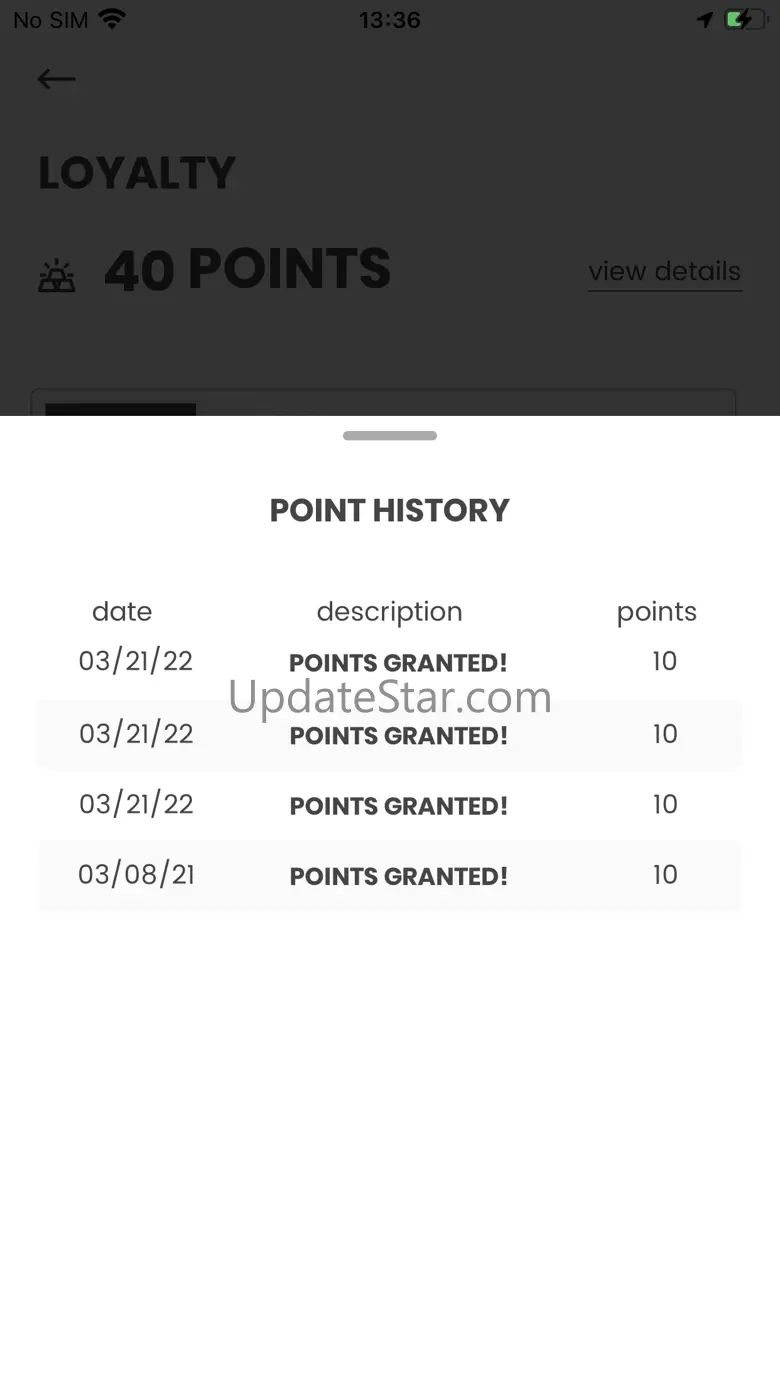
Task: Click the UpdateStar.com watermark text
Action: (x=390, y=697)
